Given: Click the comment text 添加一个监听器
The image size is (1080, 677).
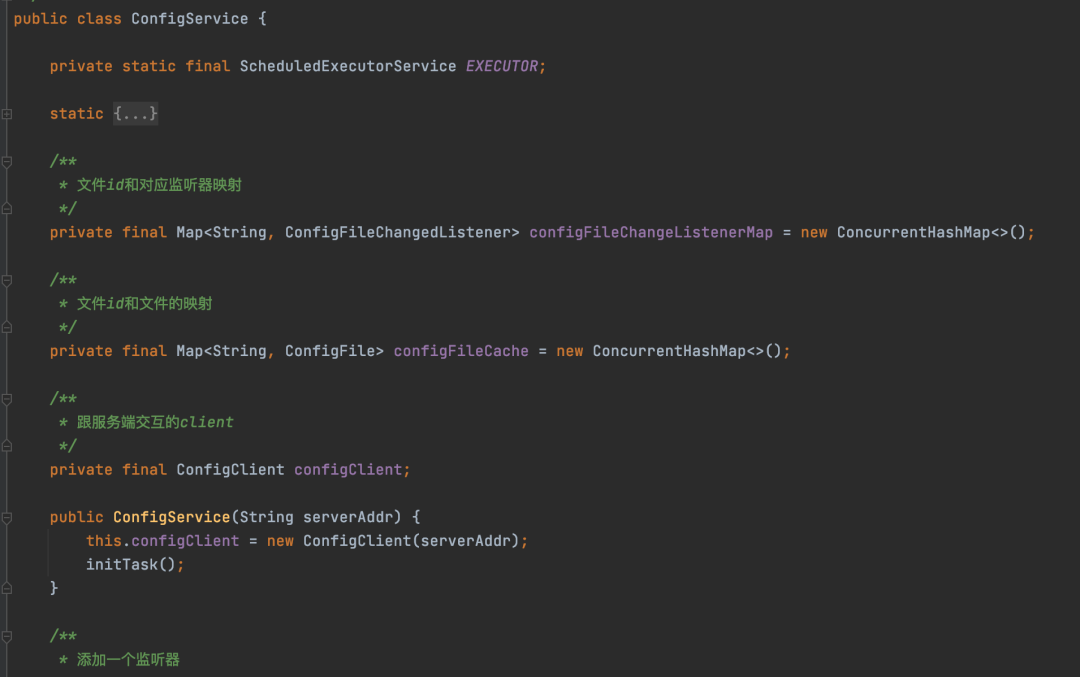Looking at the screenshot, I should (x=128, y=660).
